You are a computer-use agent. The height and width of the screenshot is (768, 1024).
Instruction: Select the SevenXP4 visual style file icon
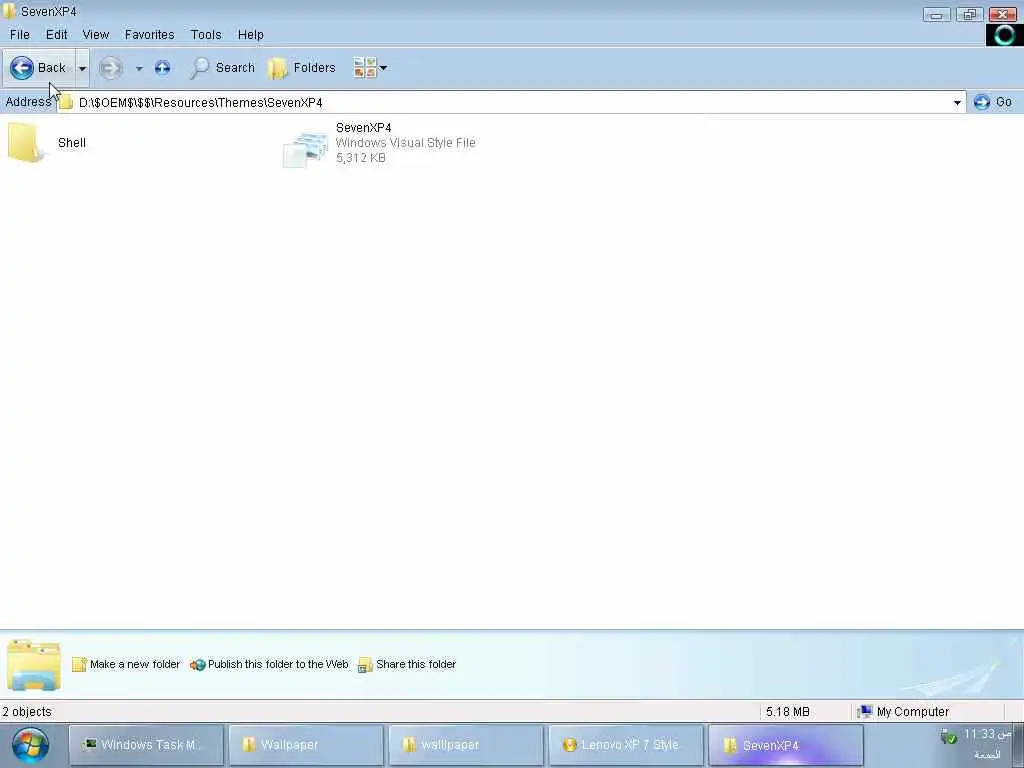pos(305,148)
